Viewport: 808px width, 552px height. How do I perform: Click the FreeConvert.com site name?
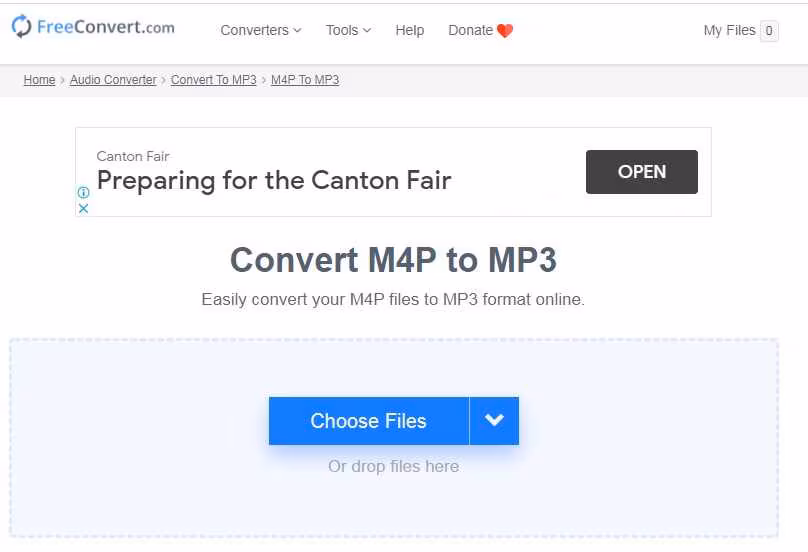[x=106, y=27]
